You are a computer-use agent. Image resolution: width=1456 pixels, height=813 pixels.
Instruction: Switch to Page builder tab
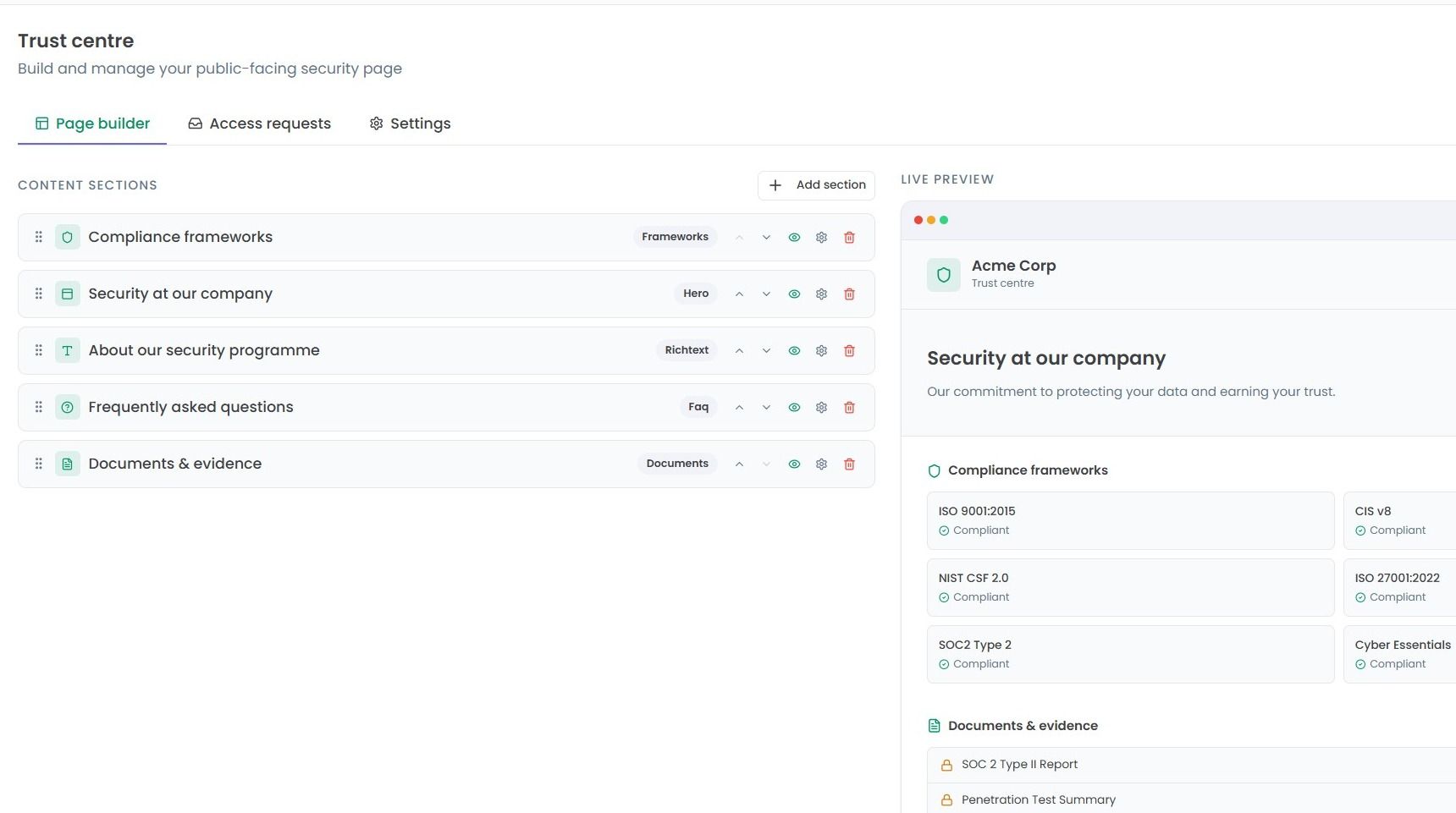(92, 124)
